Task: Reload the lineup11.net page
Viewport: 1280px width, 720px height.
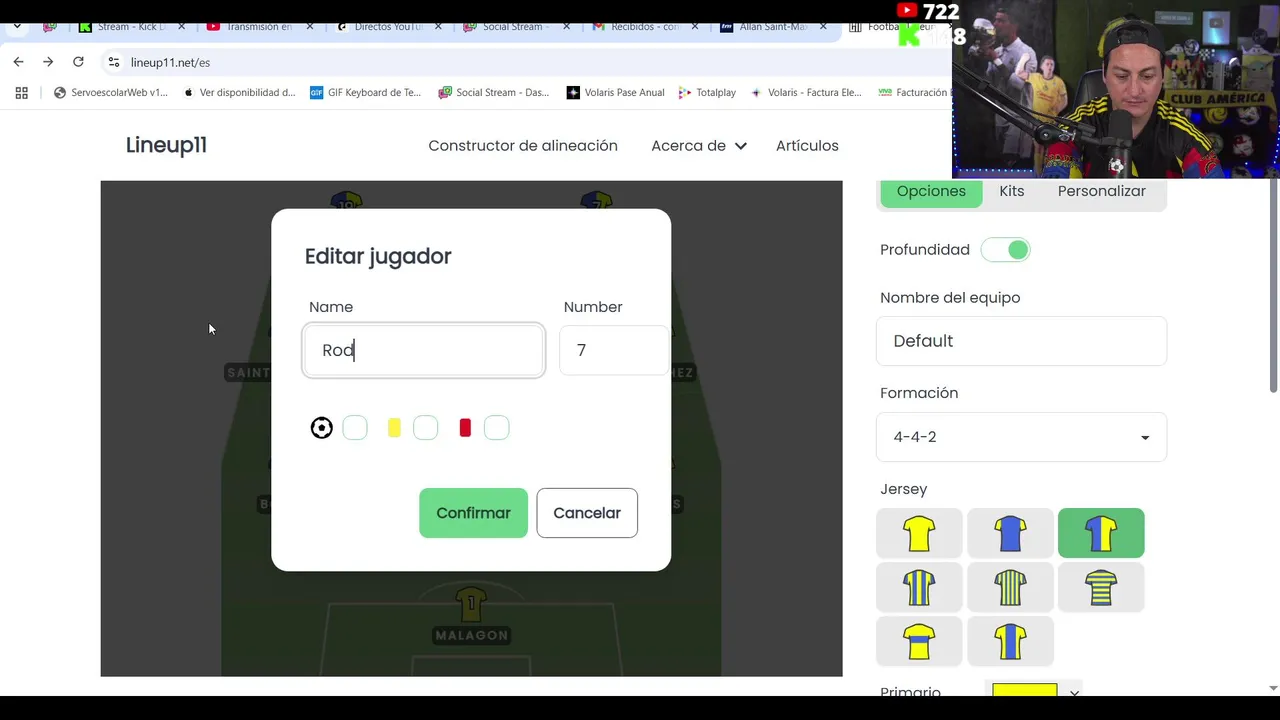Action: click(x=78, y=62)
